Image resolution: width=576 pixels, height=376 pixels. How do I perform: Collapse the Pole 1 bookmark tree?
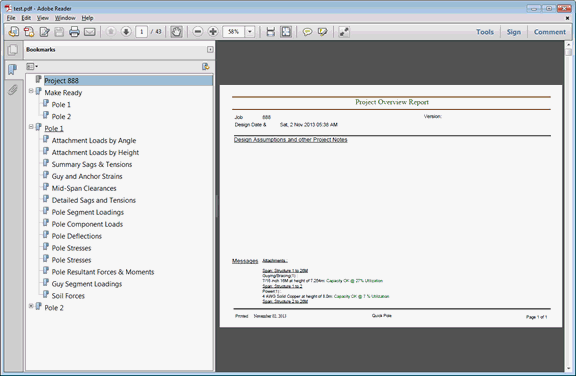coord(31,126)
